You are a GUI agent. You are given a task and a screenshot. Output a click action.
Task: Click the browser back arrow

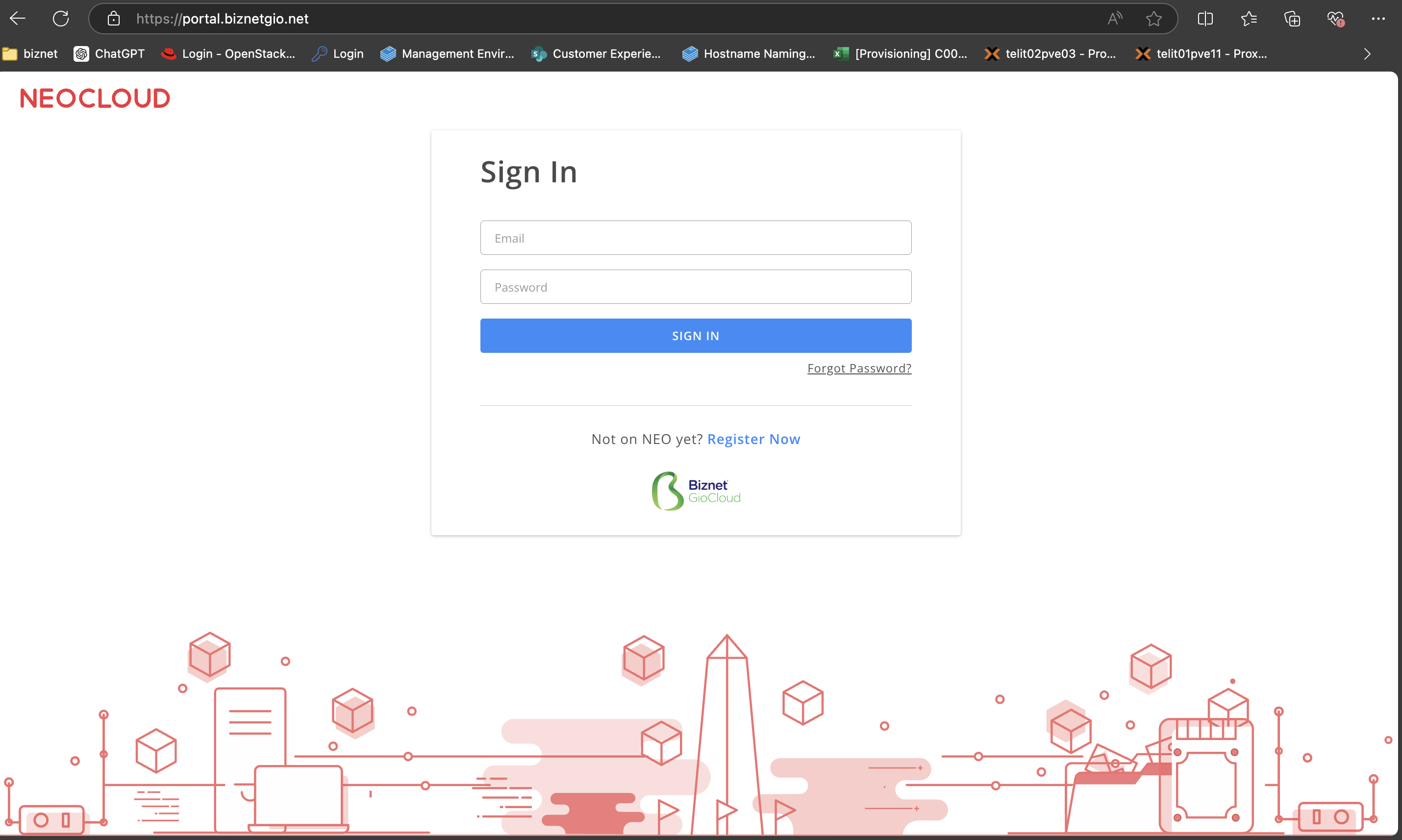coord(18,19)
